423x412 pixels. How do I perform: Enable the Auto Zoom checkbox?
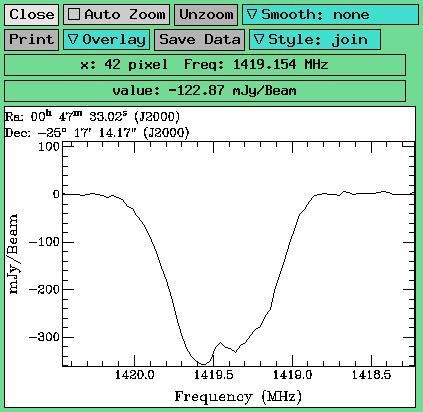[x=74, y=14]
